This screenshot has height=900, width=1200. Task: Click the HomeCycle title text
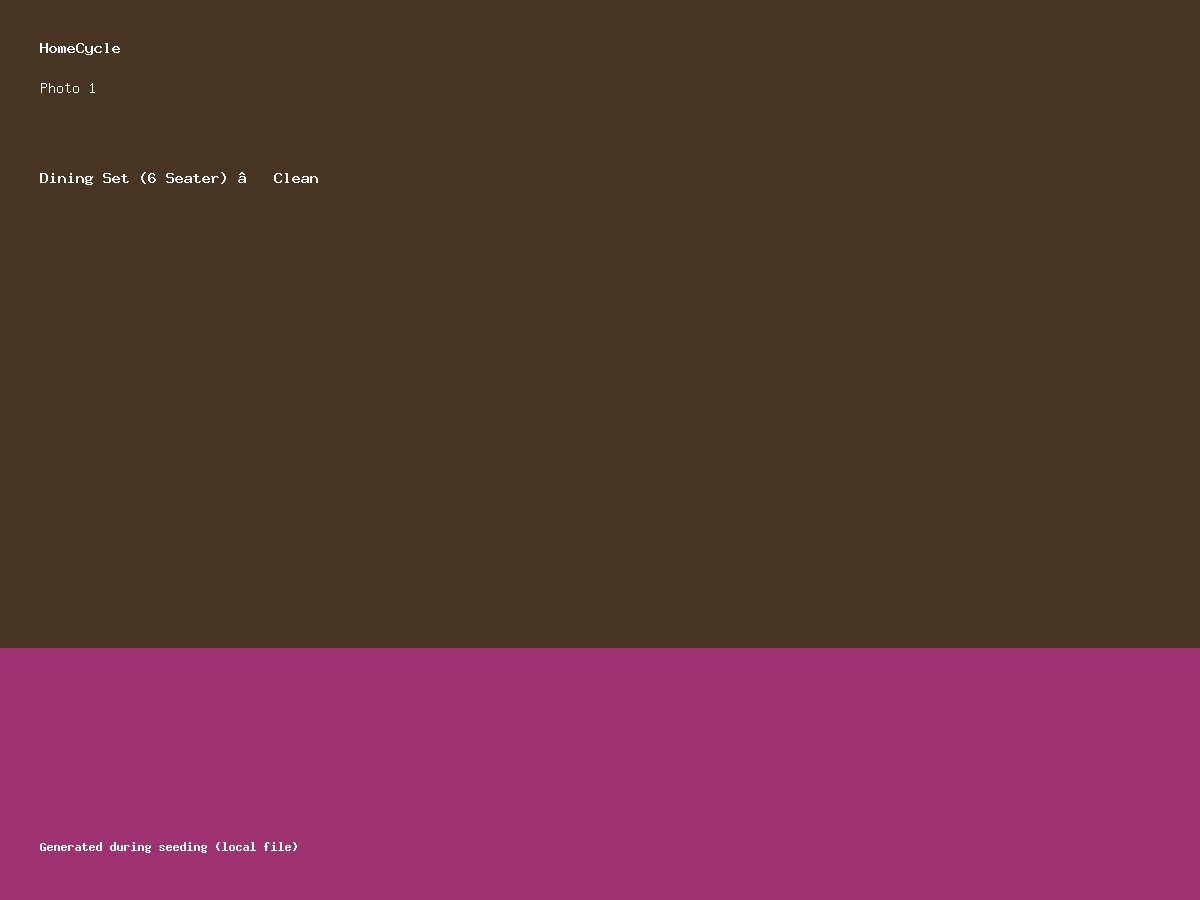point(80,48)
